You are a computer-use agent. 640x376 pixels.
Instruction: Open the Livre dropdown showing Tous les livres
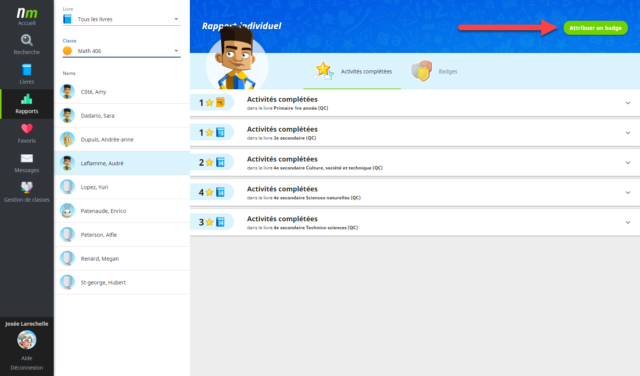[x=121, y=19]
